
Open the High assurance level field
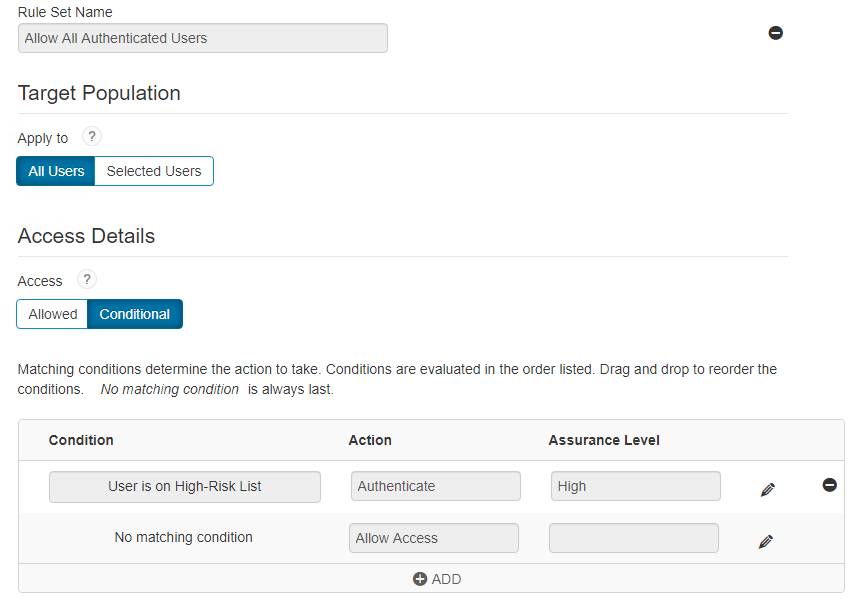click(x=634, y=486)
